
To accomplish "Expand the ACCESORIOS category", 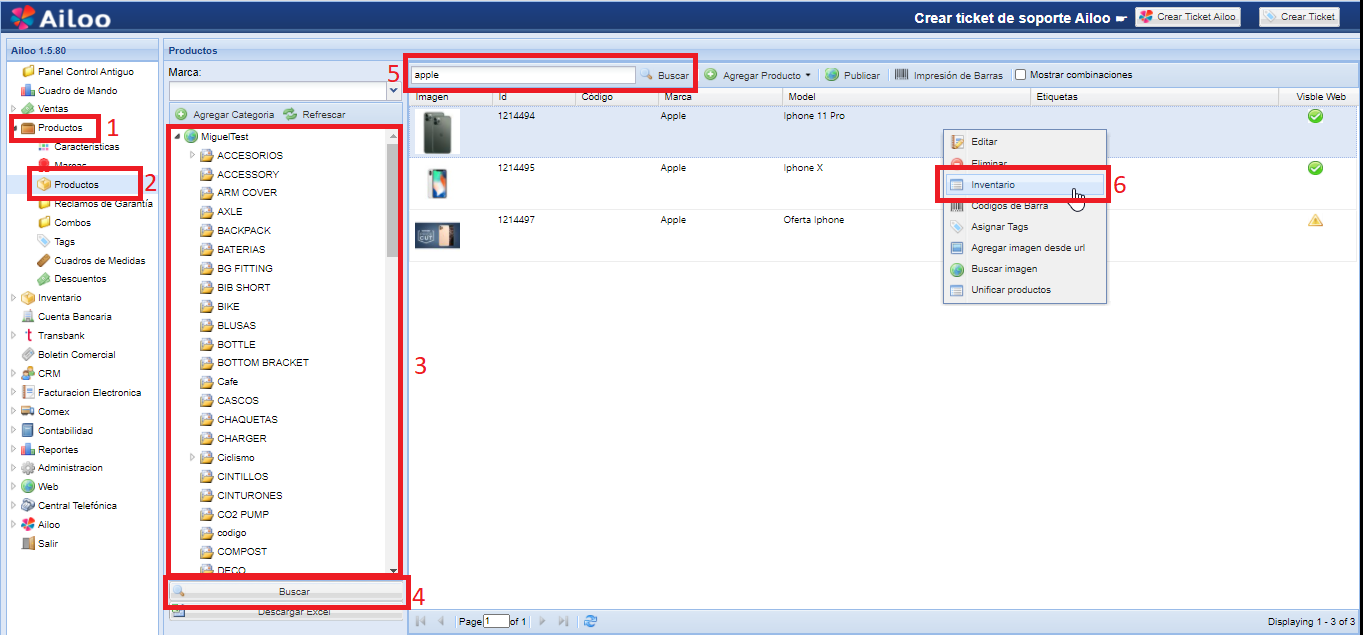I will (193, 155).
